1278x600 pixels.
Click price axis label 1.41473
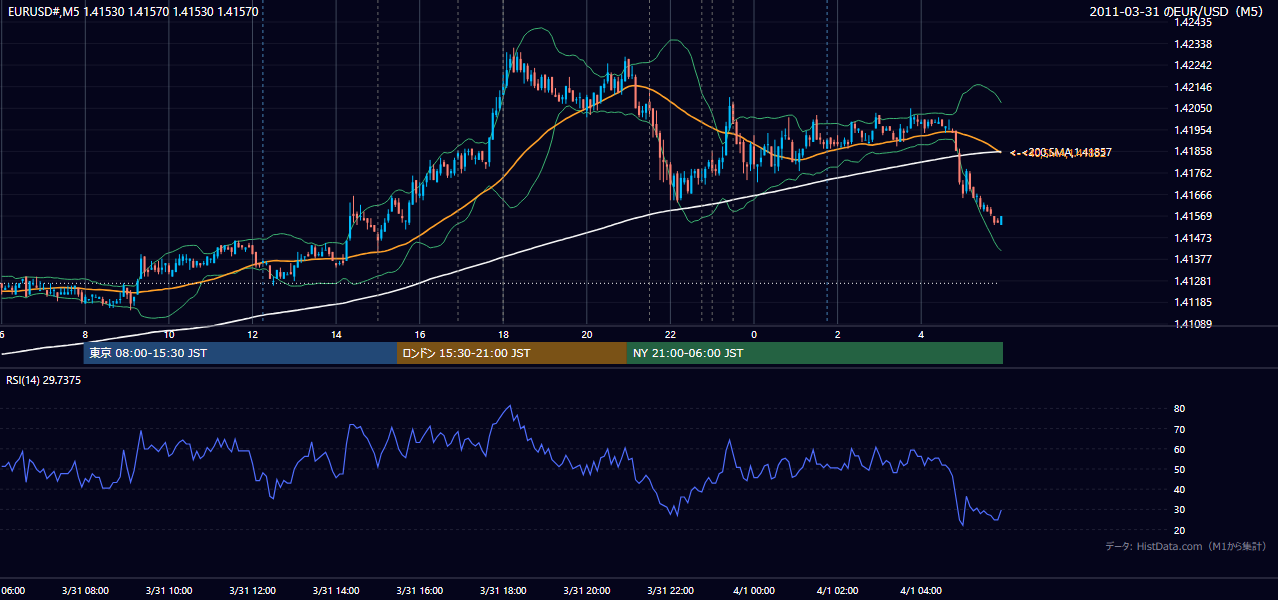coord(1194,238)
